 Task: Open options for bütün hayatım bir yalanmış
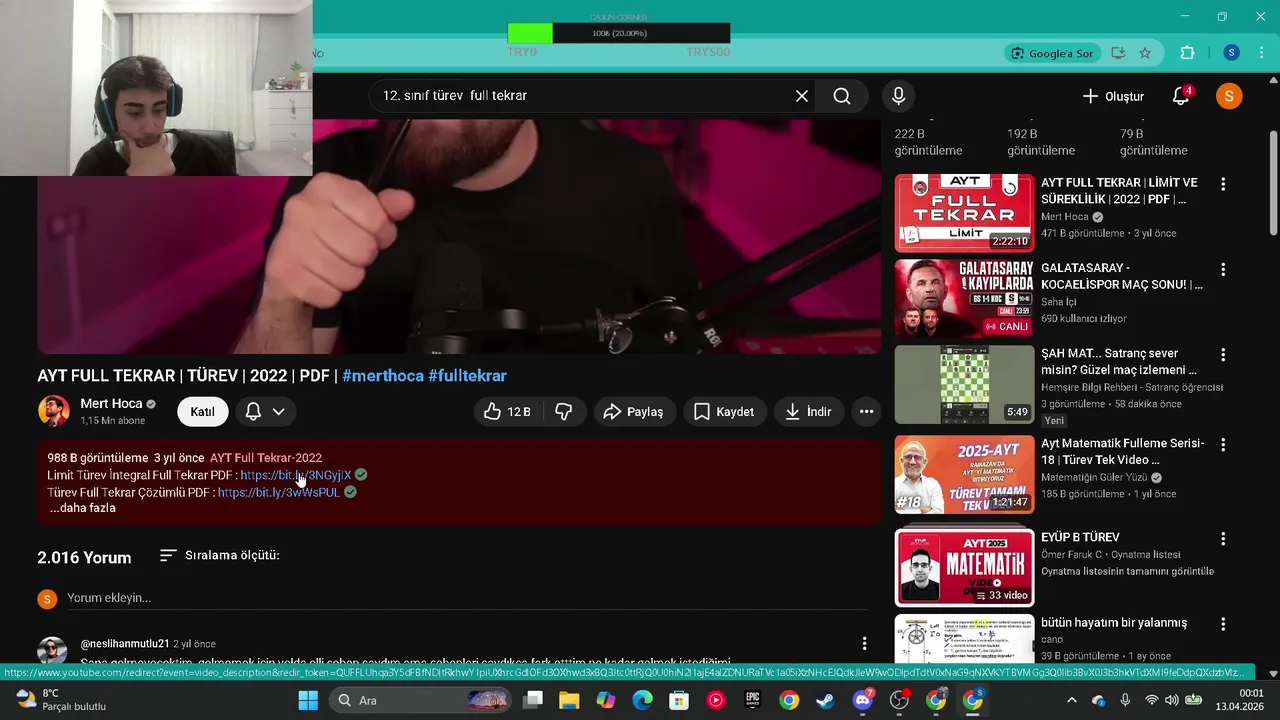1222,624
